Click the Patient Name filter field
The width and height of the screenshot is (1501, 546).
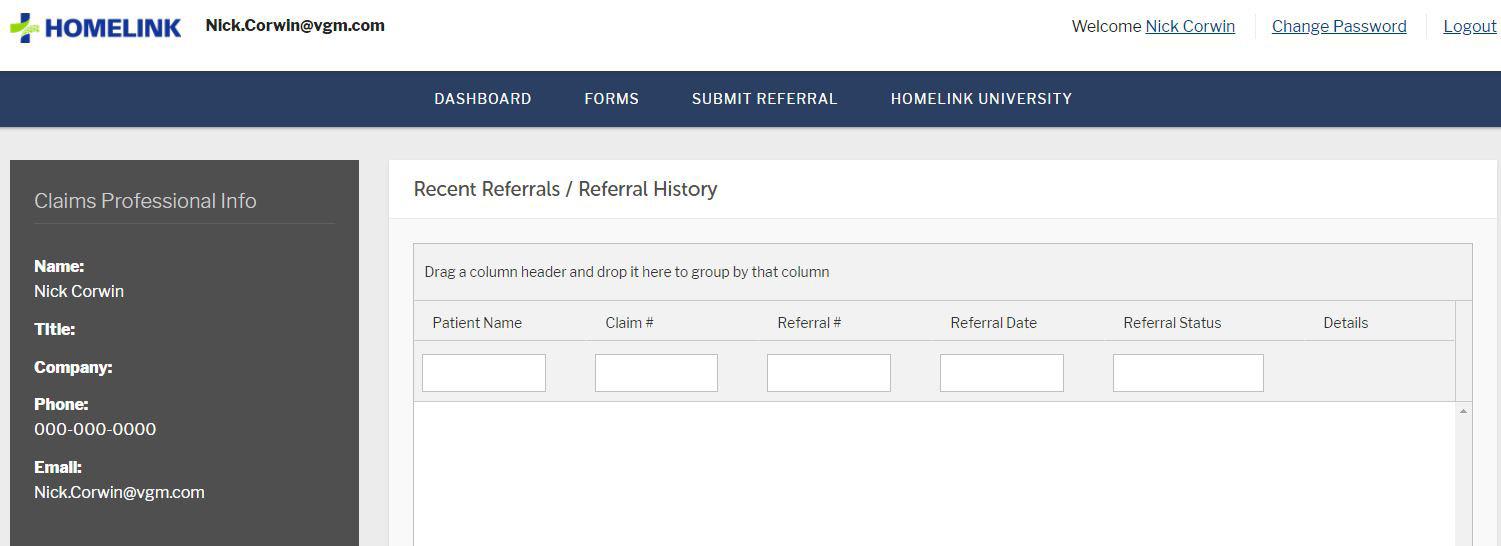[484, 373]
